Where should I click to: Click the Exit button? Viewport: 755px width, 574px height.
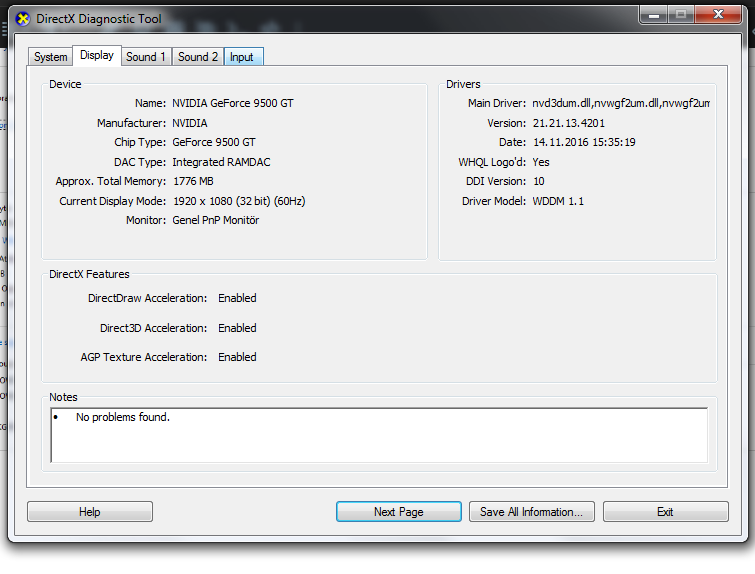coord(665,511)
